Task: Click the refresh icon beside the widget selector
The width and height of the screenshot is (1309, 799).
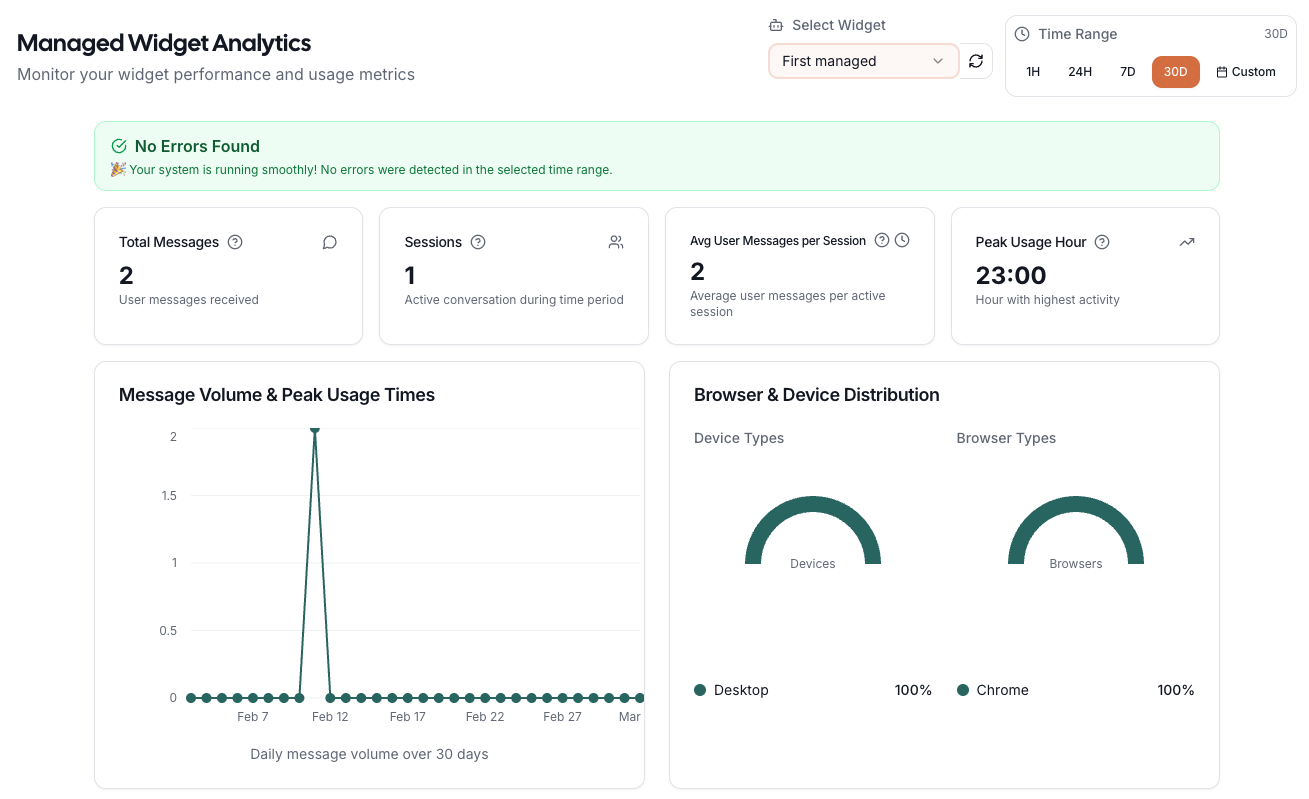Action: 976,61
